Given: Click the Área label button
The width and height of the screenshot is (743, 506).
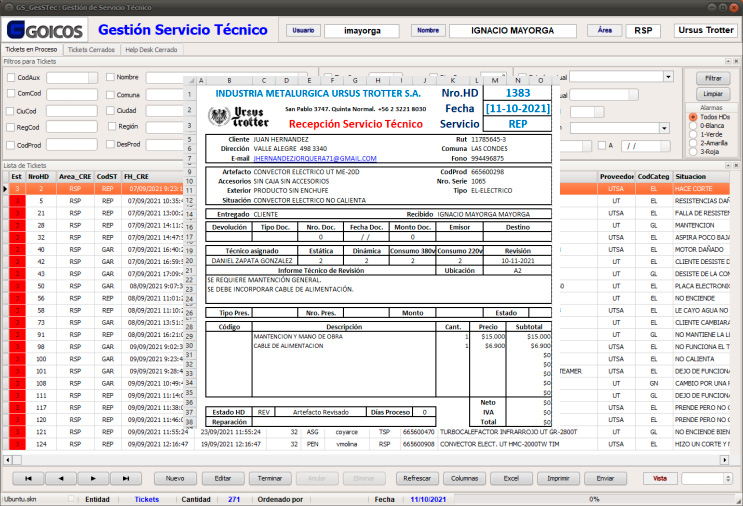Looking at the screenshot, I should (x=605, y=30).
